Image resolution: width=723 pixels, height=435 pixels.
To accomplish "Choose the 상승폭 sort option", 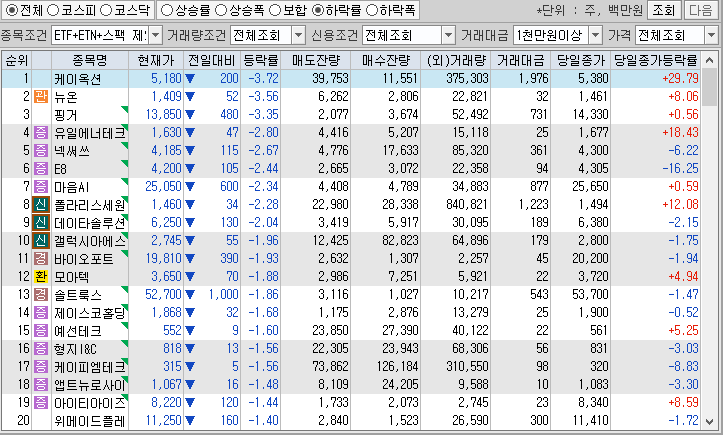I will [221, 10].
